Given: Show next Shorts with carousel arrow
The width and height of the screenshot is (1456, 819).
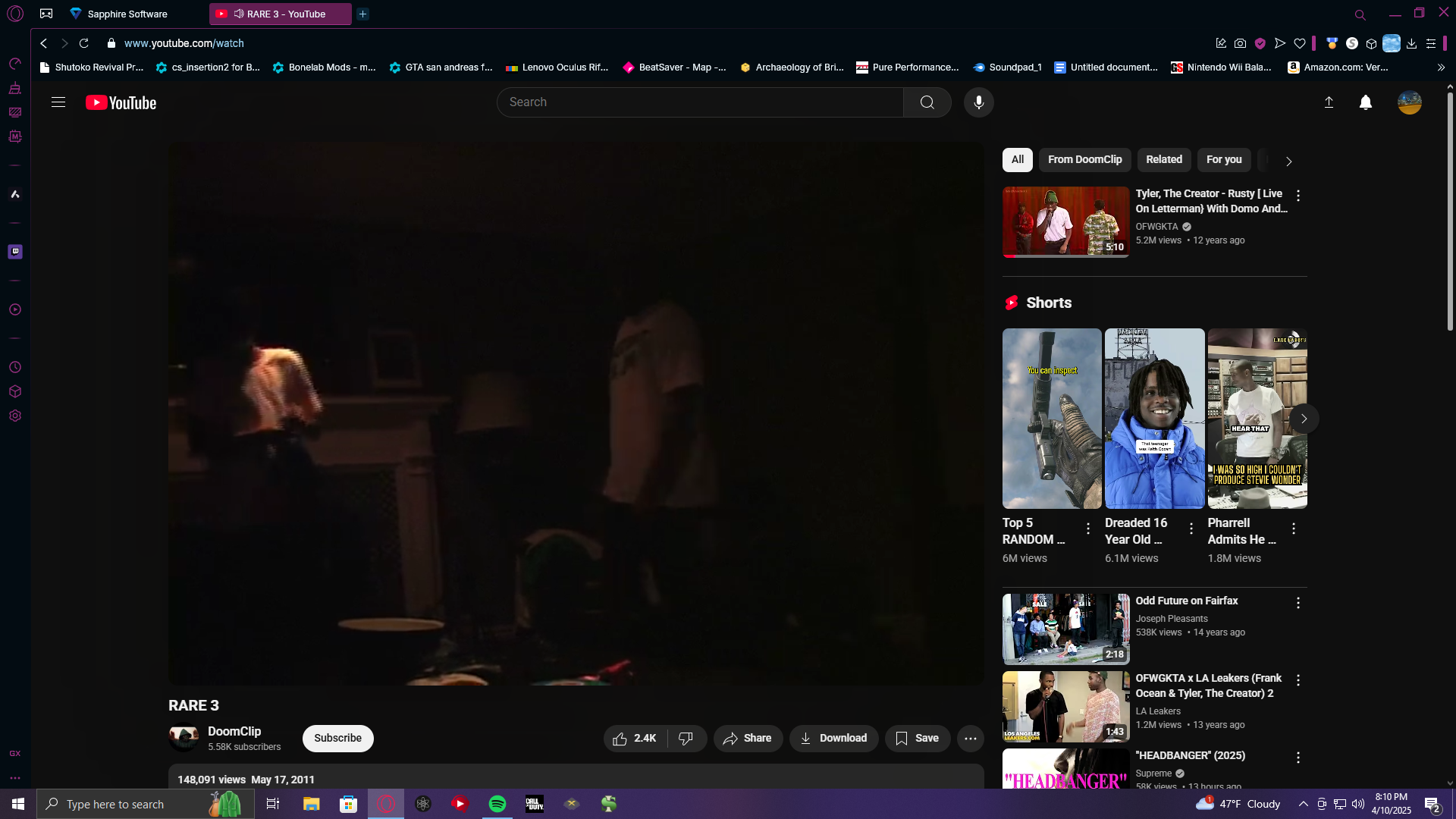Looking at the screenshot, I should coord(1304,419).
